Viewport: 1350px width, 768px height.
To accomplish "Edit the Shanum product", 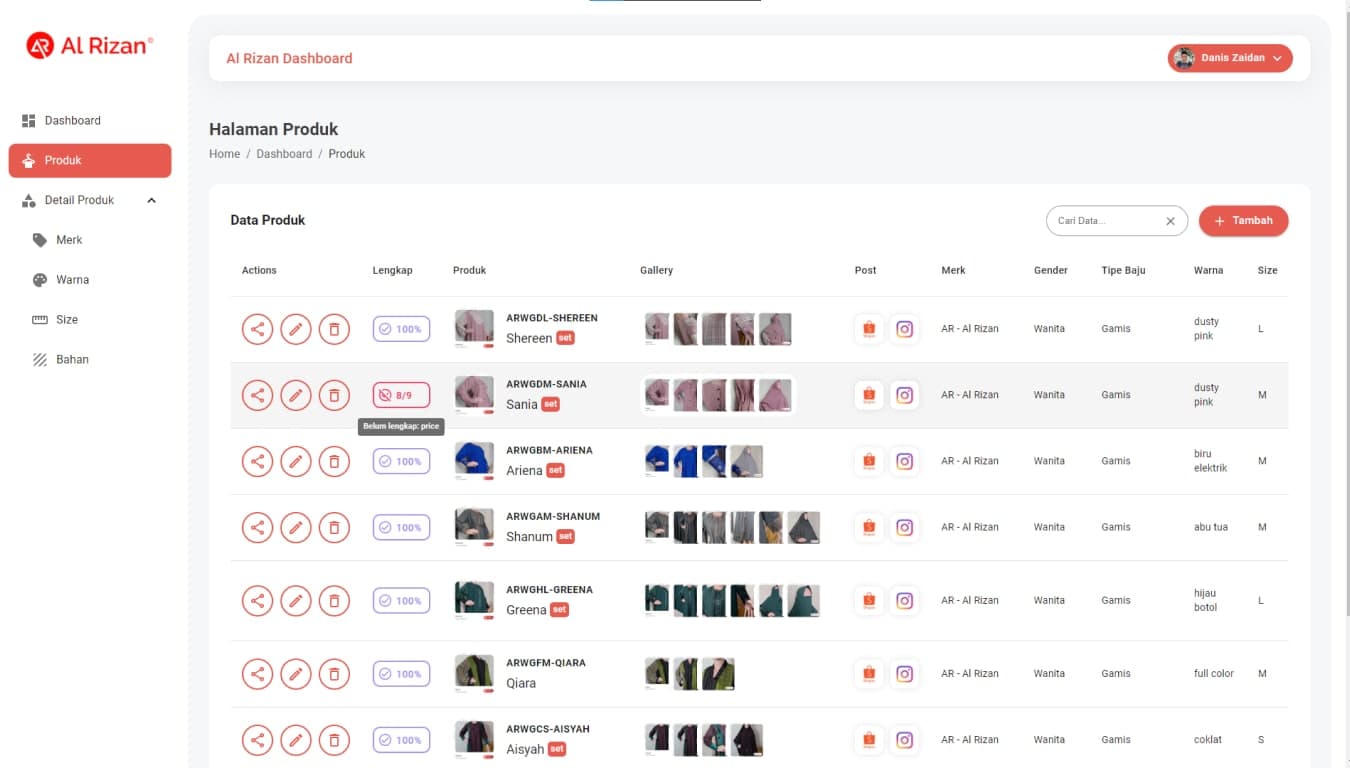I will coord(296,527).
